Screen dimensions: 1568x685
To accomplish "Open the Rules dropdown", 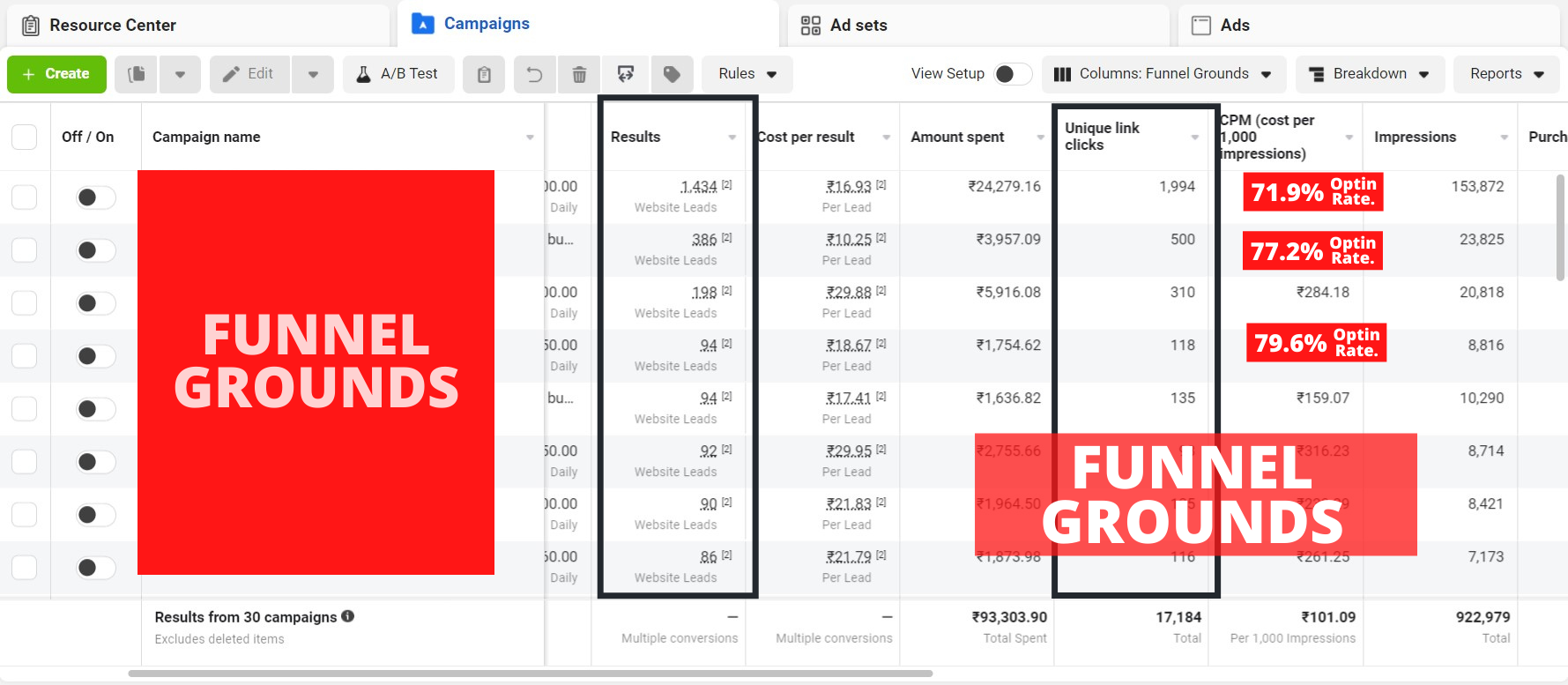I will [x=747, y=74].
